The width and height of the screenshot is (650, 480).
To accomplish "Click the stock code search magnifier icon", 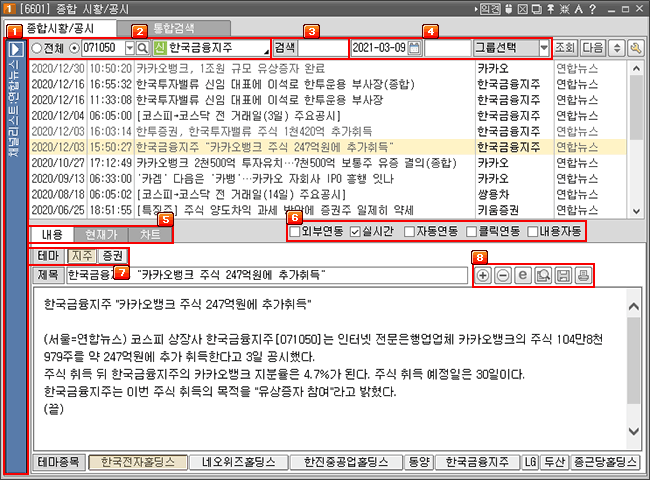I will [x=142, y=48].
